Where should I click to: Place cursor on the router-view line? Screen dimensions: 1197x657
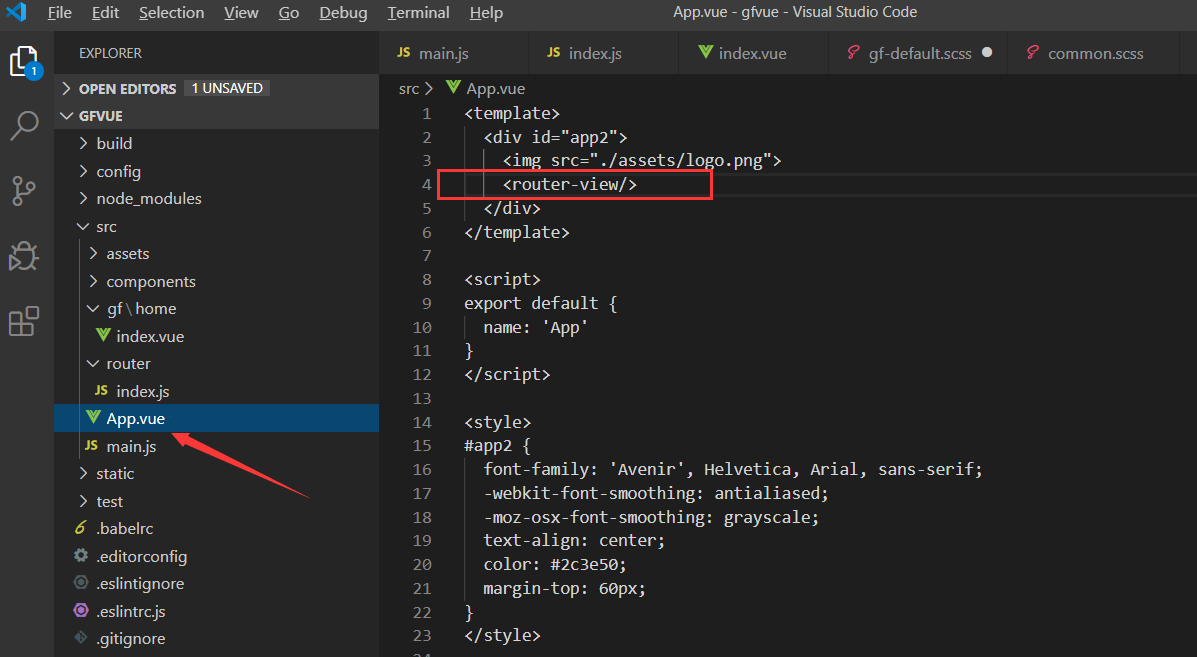click(569, 185)
